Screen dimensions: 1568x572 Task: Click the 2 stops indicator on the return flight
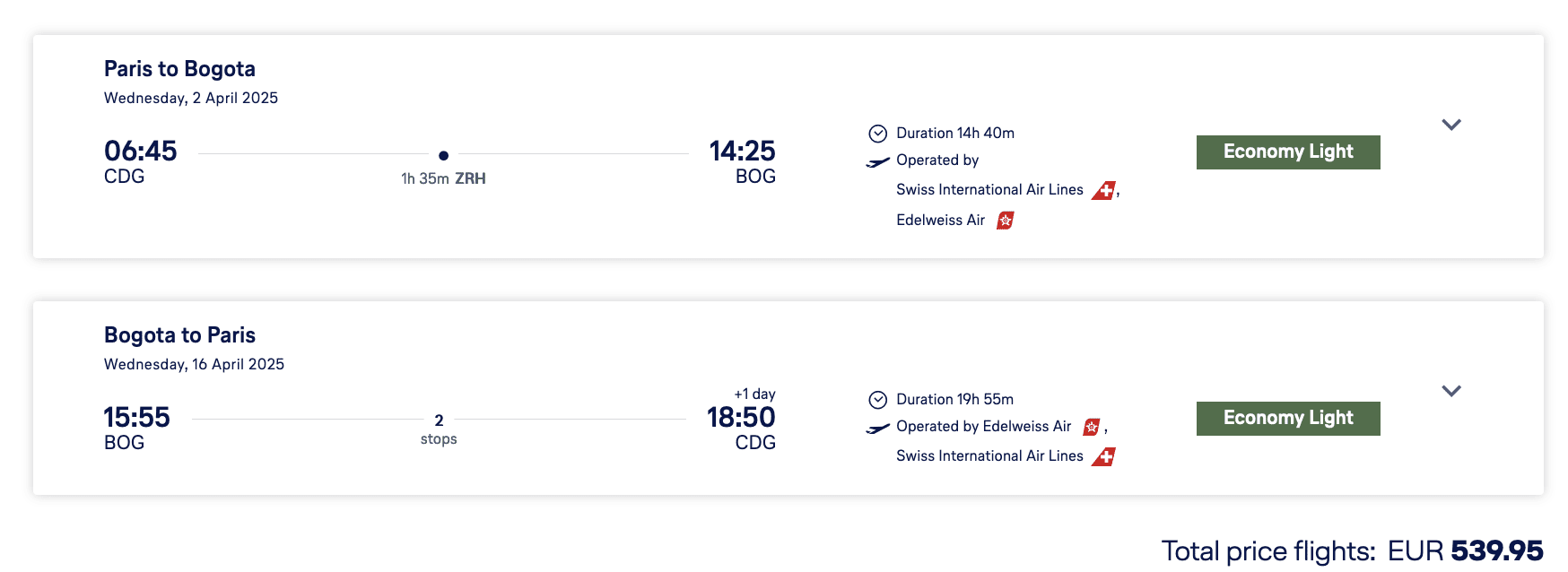click(x=439, y=429)
